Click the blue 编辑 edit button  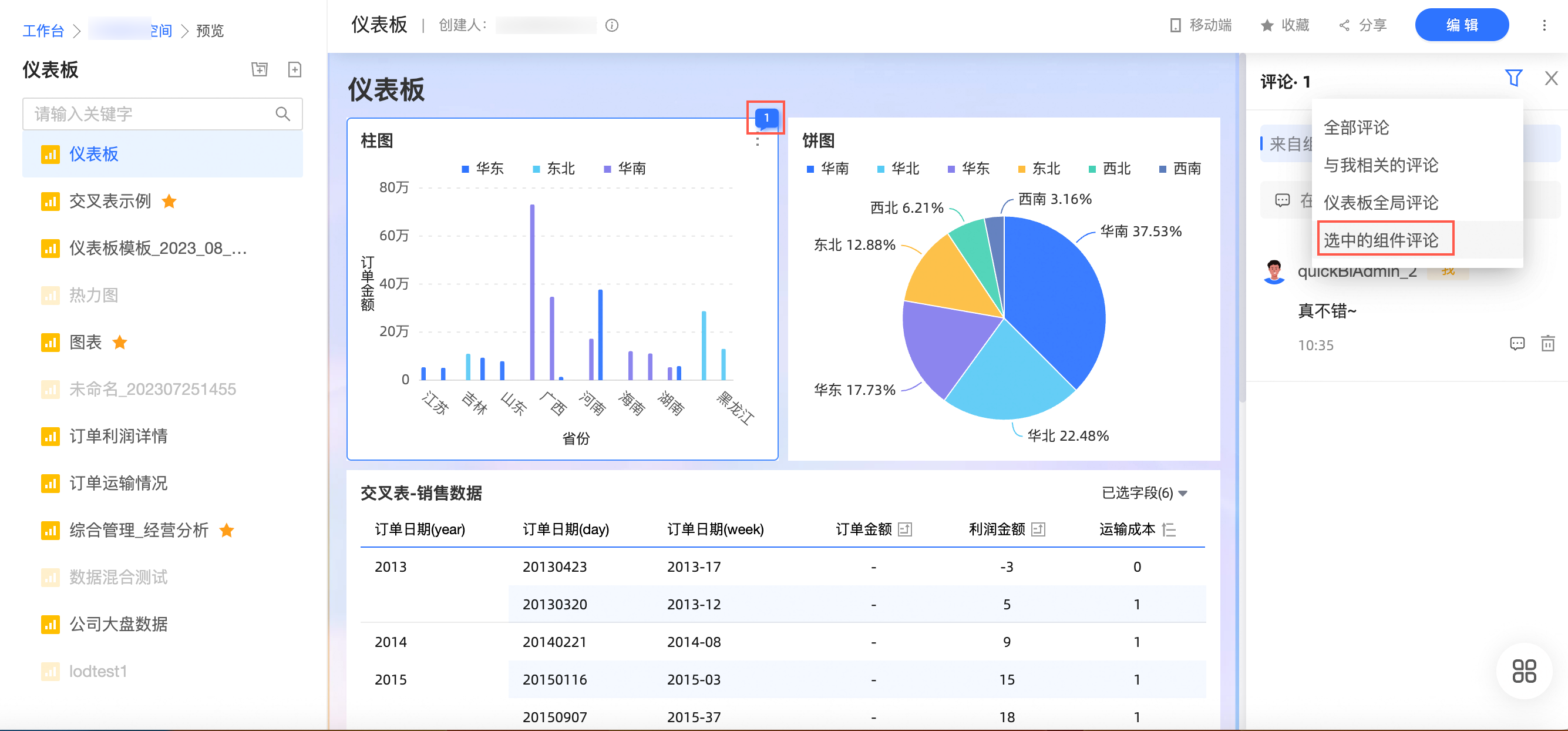click(1462, 25)
